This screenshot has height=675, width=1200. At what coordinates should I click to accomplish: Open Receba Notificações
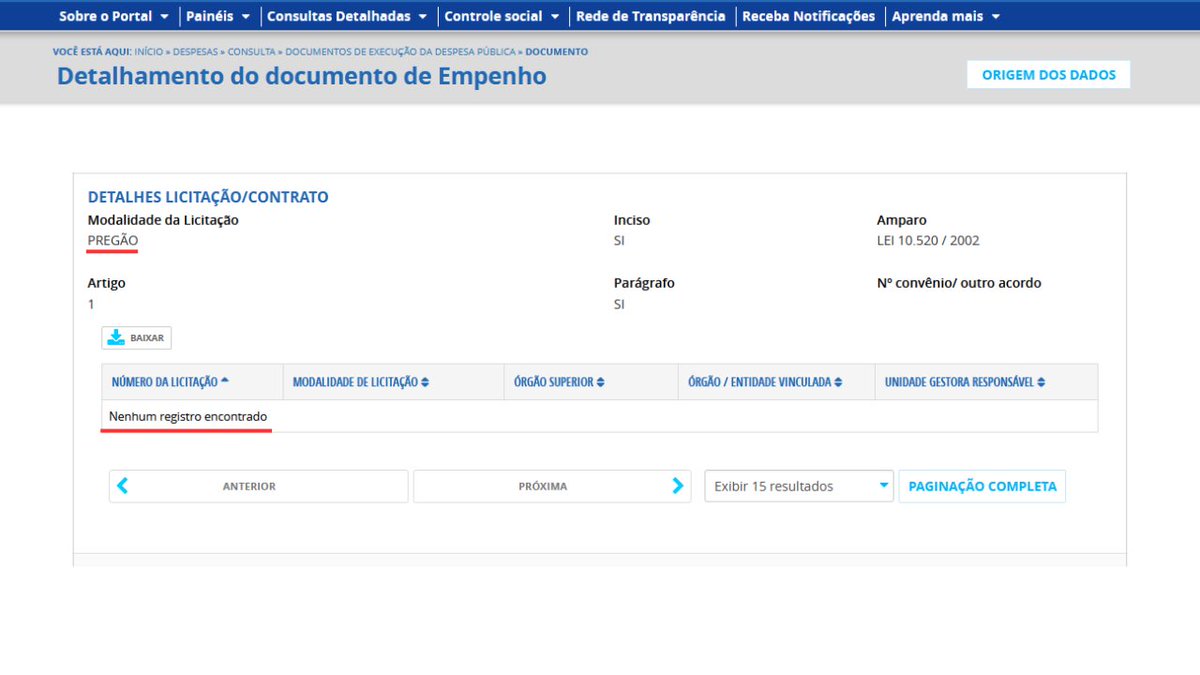point(808,16)
